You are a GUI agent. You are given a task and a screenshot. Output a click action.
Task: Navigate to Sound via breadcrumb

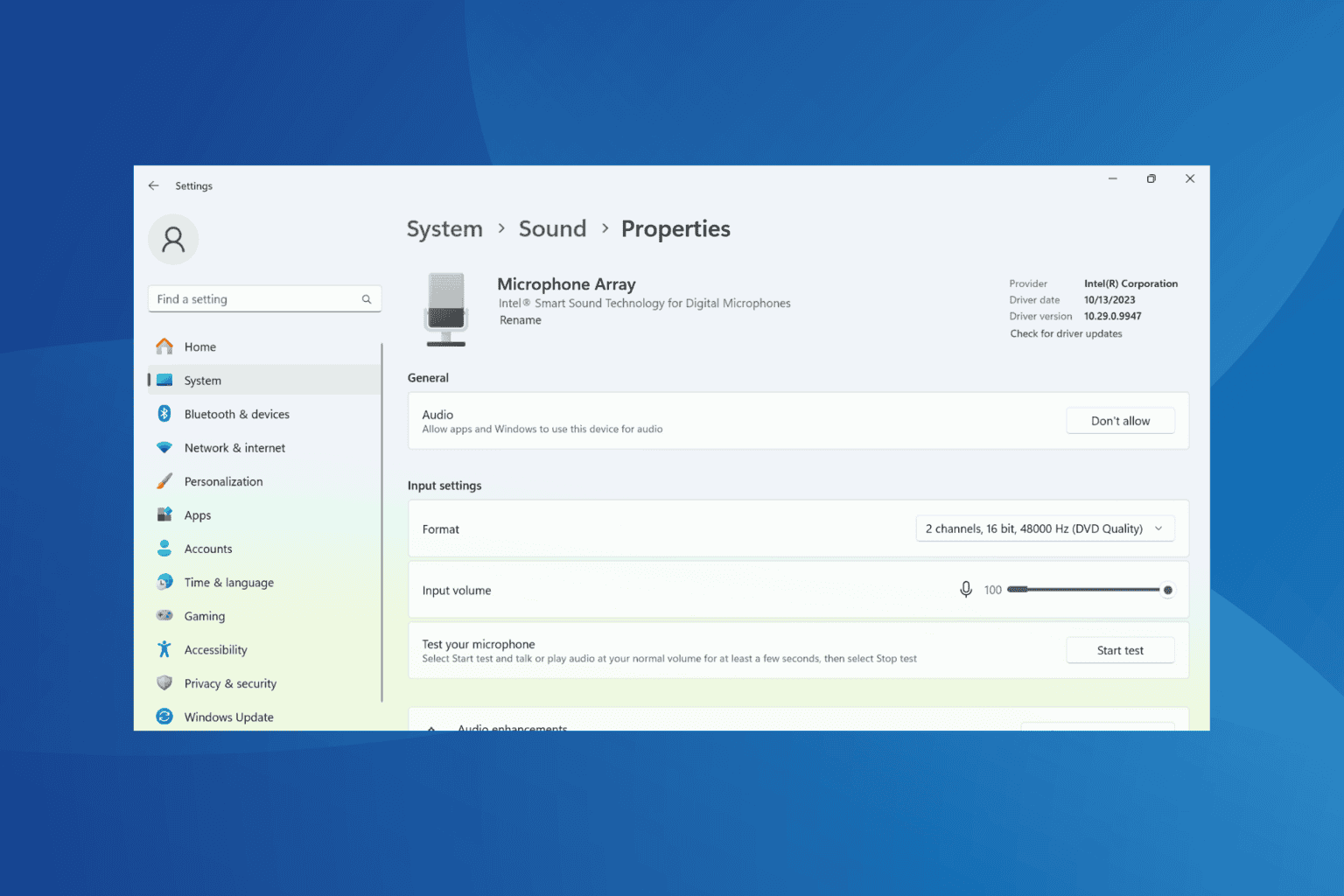552,228
